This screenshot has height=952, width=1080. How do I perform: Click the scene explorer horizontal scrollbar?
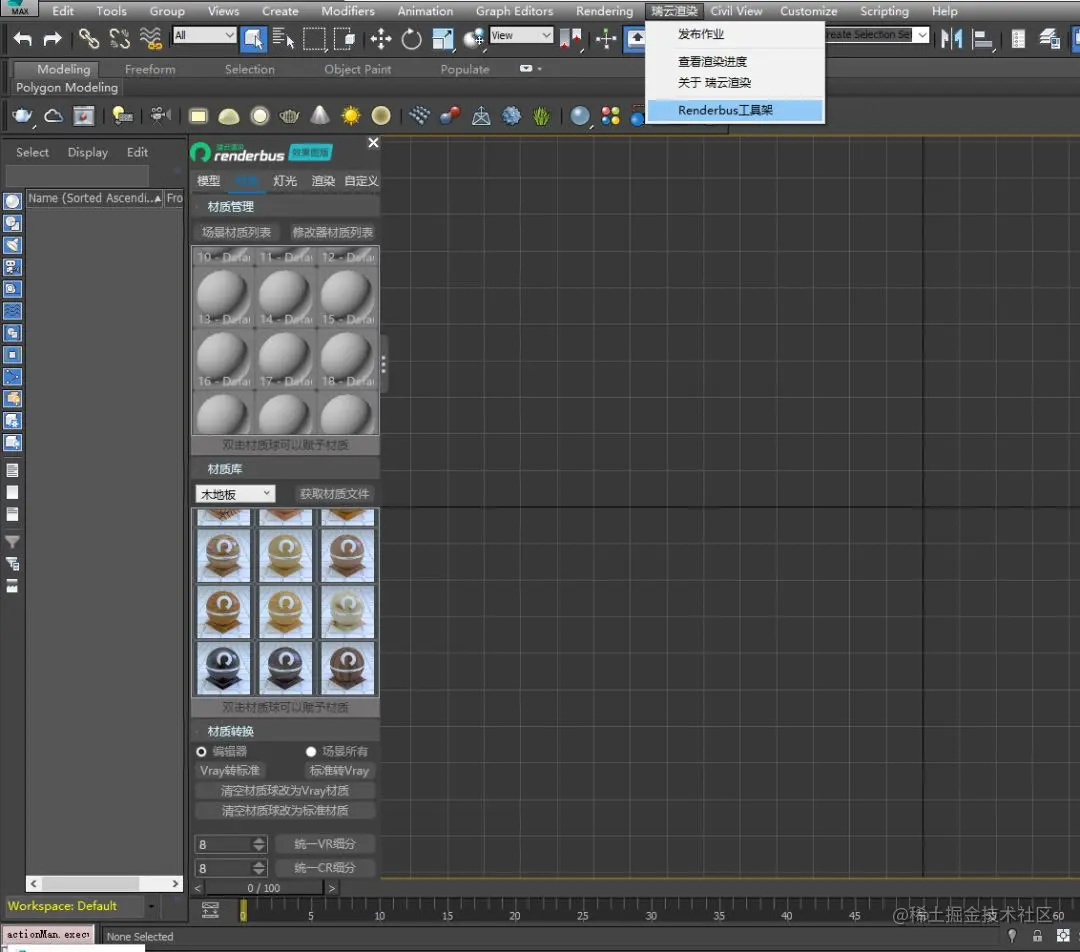tap(104, 883)
